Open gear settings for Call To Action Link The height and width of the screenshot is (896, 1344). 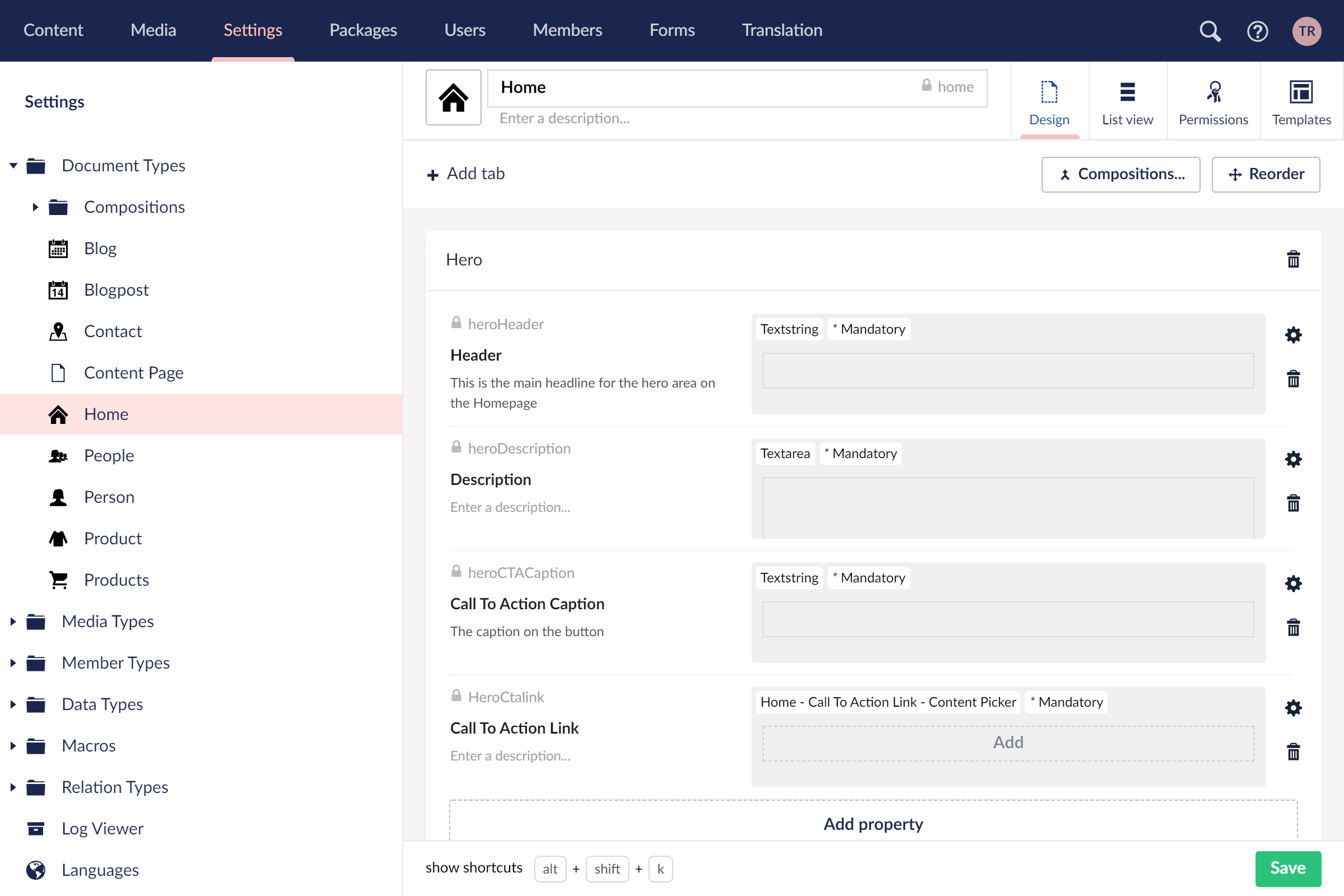tap(1293, 708)
